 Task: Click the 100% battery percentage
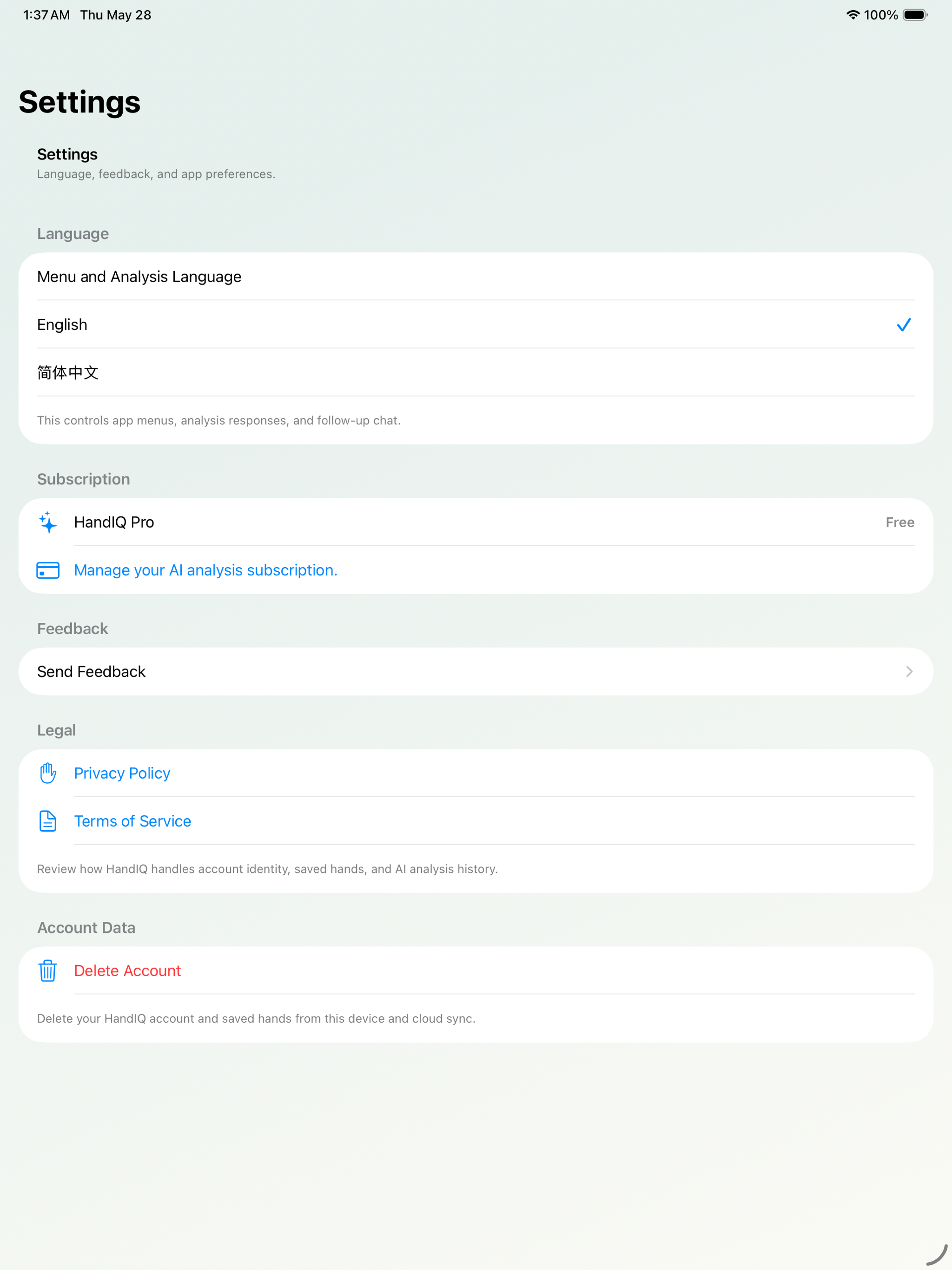881,15
